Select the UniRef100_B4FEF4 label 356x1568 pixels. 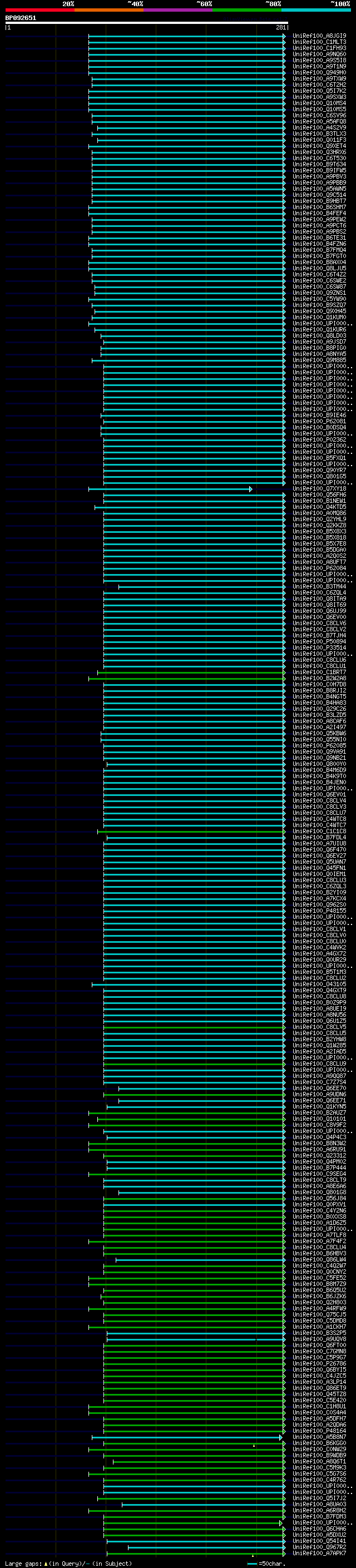pos(319,214)
